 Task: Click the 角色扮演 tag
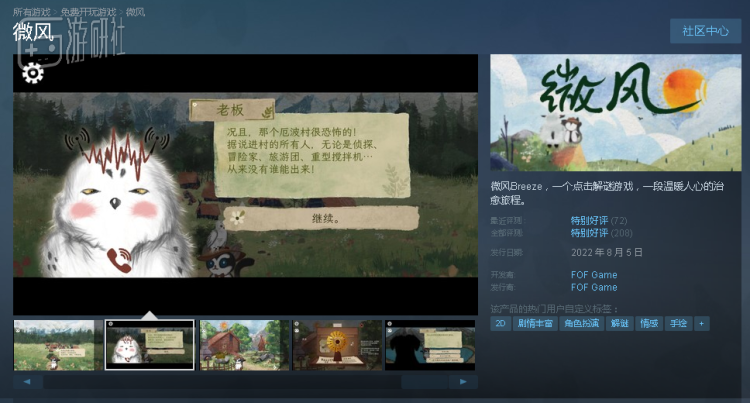pos(582,324)
